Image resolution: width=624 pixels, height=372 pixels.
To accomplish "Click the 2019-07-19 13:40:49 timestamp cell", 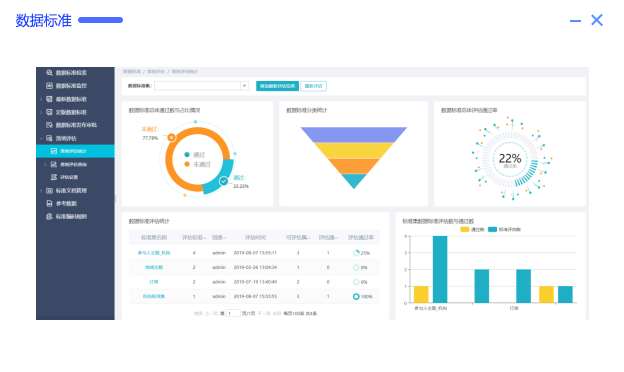I will coord(255,282).
